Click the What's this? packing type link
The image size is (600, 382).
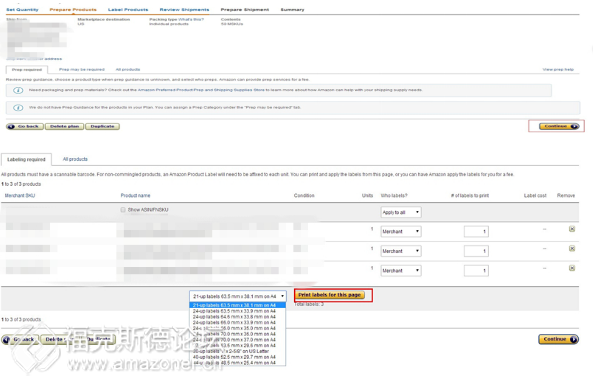tap(191, 19)
